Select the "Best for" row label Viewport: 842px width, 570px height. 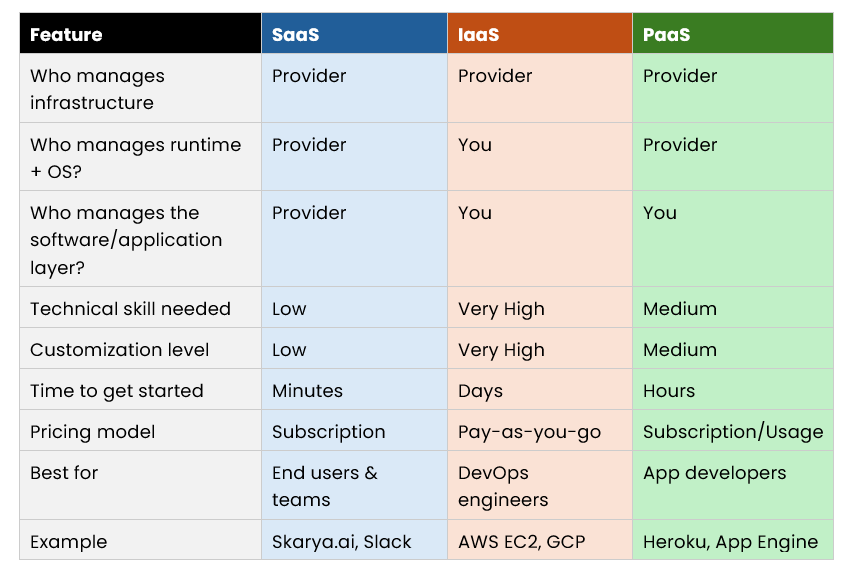coord(64,473)
